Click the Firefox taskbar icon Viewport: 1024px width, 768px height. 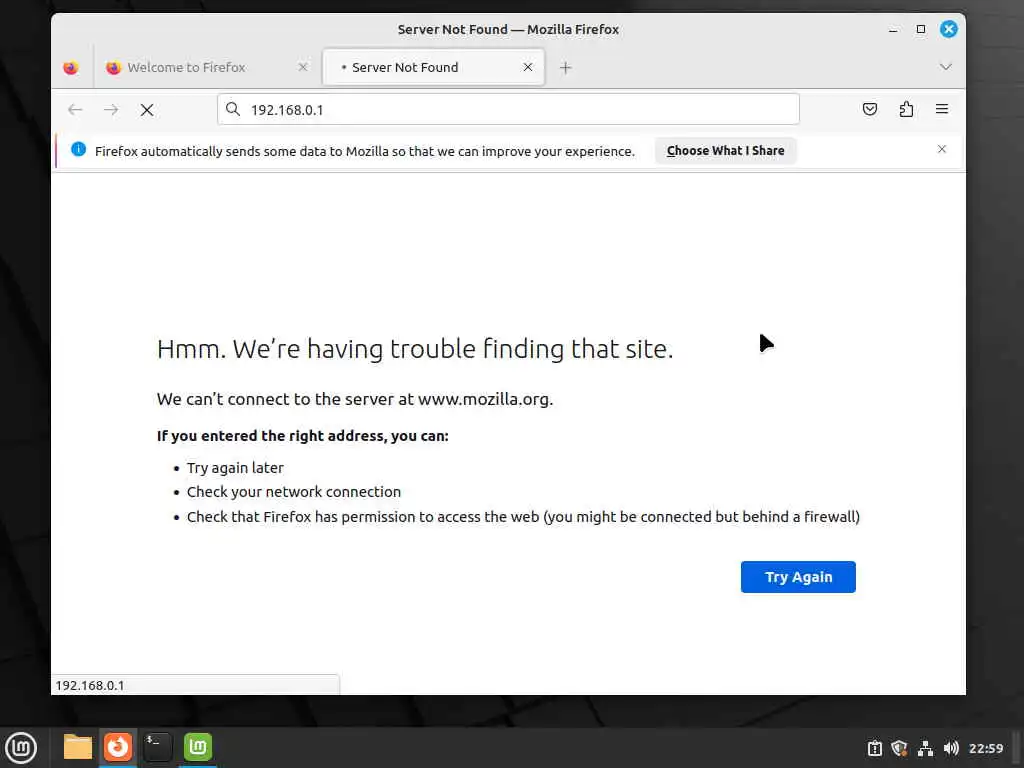pos(118,747)
